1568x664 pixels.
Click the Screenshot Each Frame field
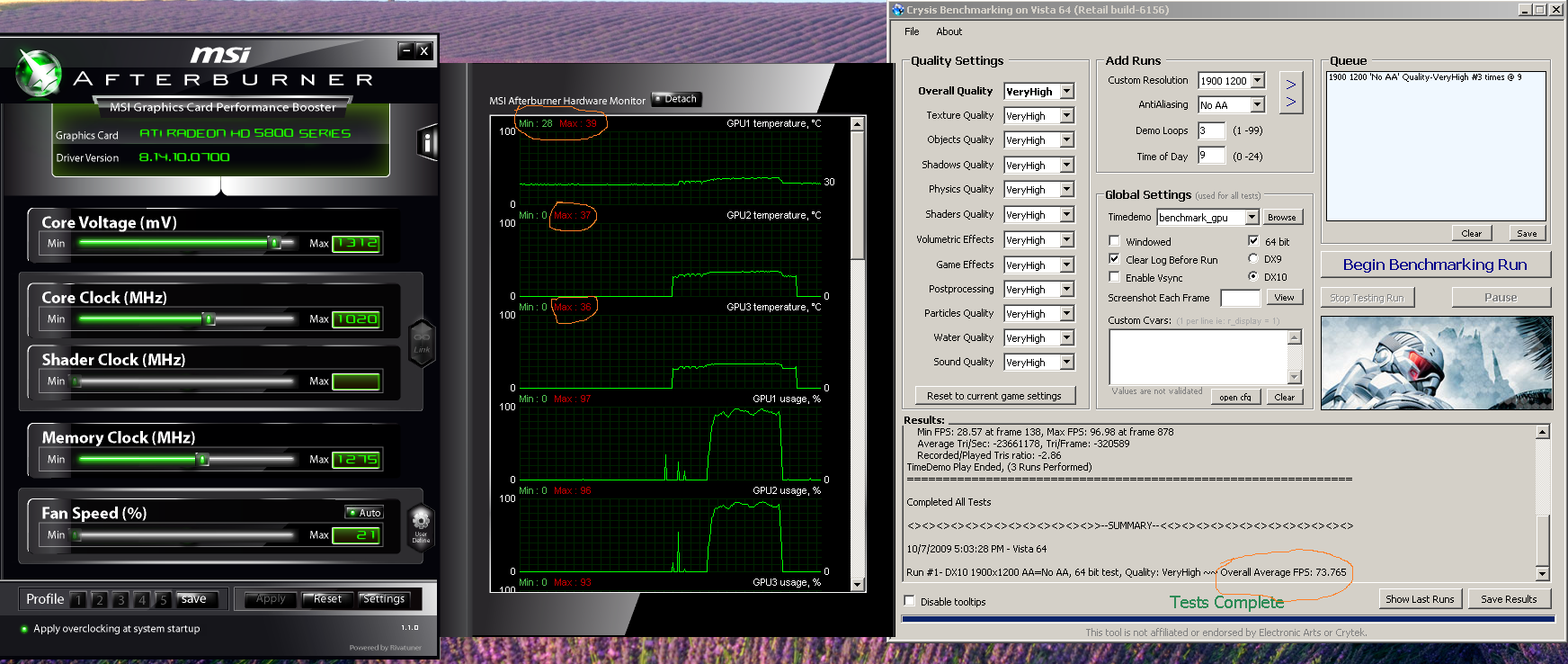tap(1240, 298)
